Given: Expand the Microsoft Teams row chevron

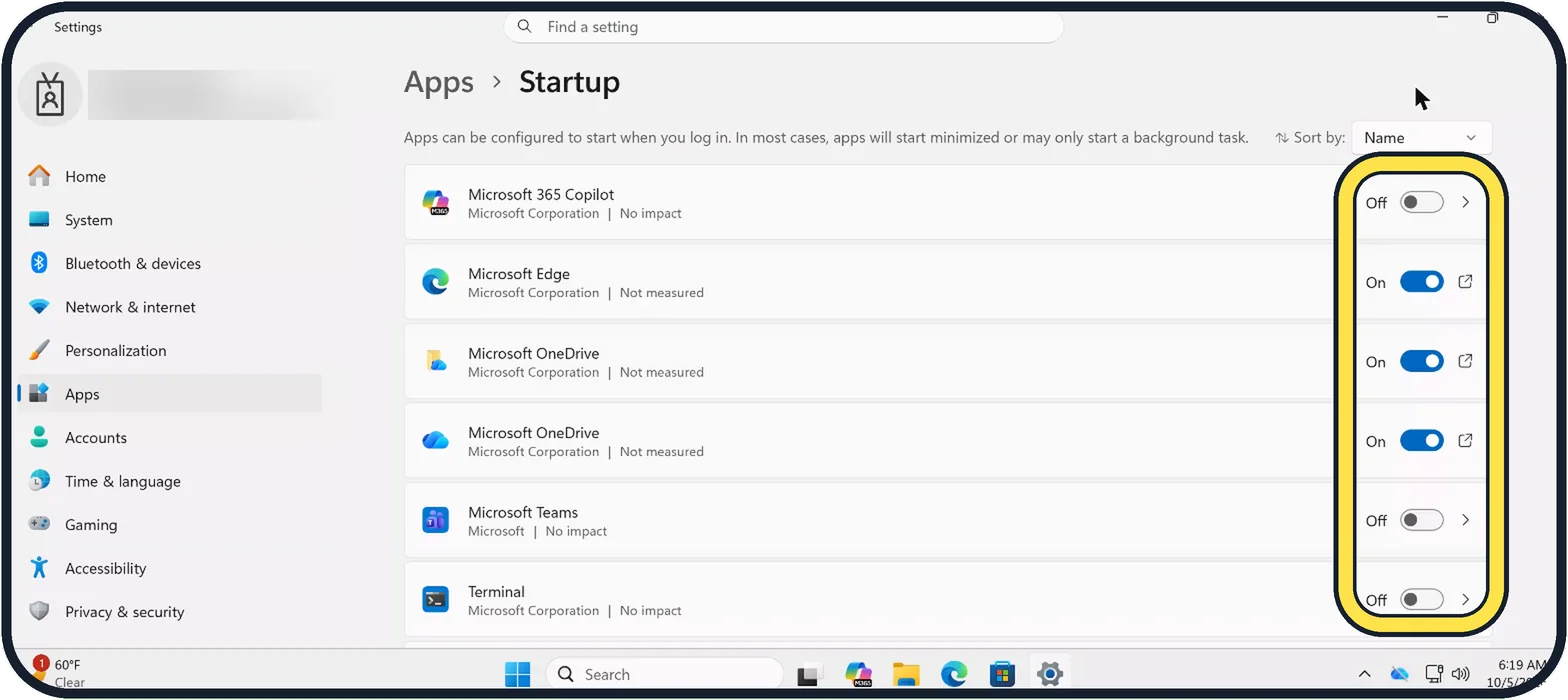Looking at the screenshot, I should [x=1466, y=520].
